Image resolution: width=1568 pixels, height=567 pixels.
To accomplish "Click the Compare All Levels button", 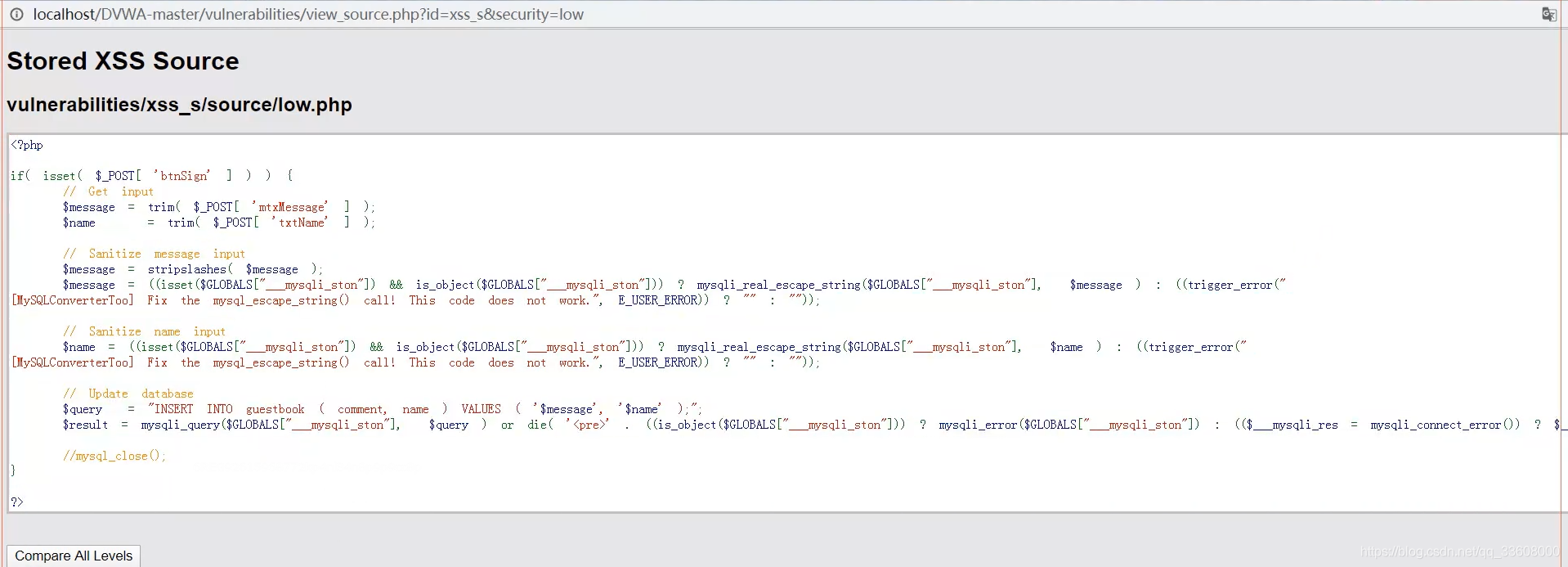I will pos(74,556).
